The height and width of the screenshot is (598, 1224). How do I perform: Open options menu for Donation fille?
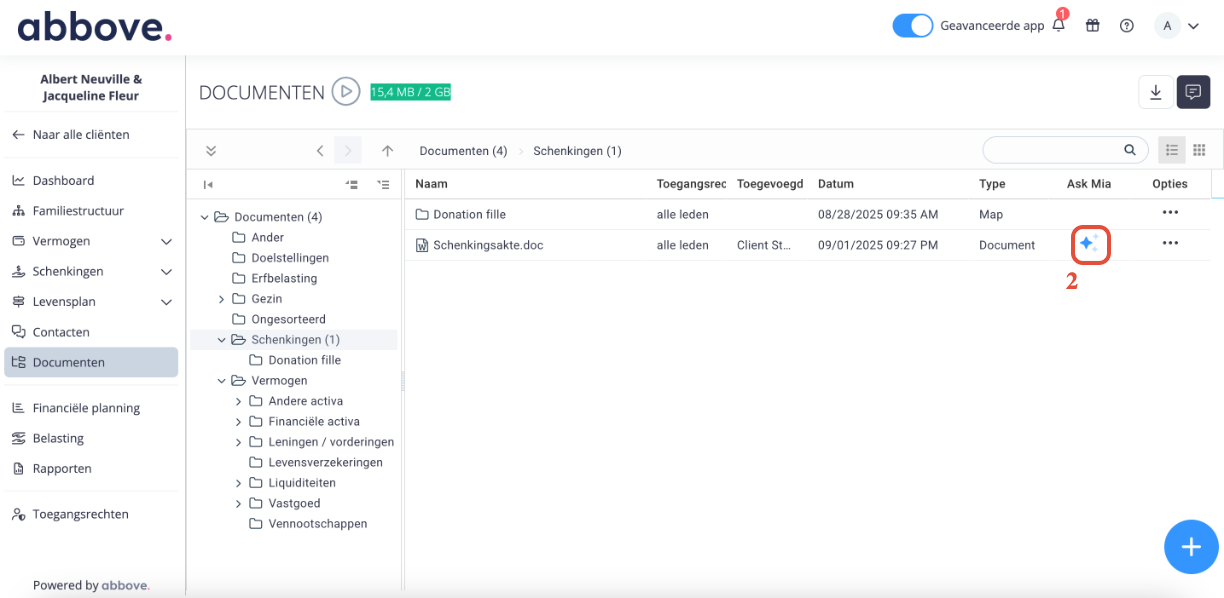(x=1170, y=213)
